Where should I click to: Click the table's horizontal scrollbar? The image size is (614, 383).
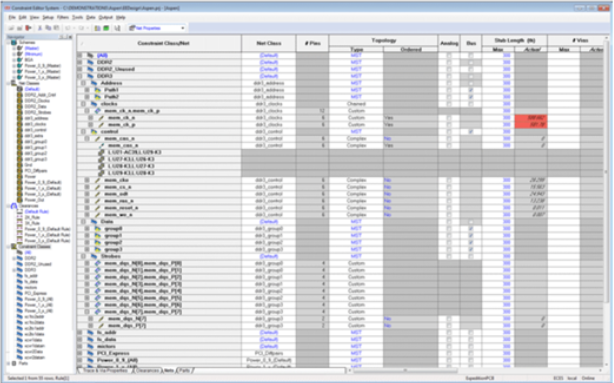[405, 370]
